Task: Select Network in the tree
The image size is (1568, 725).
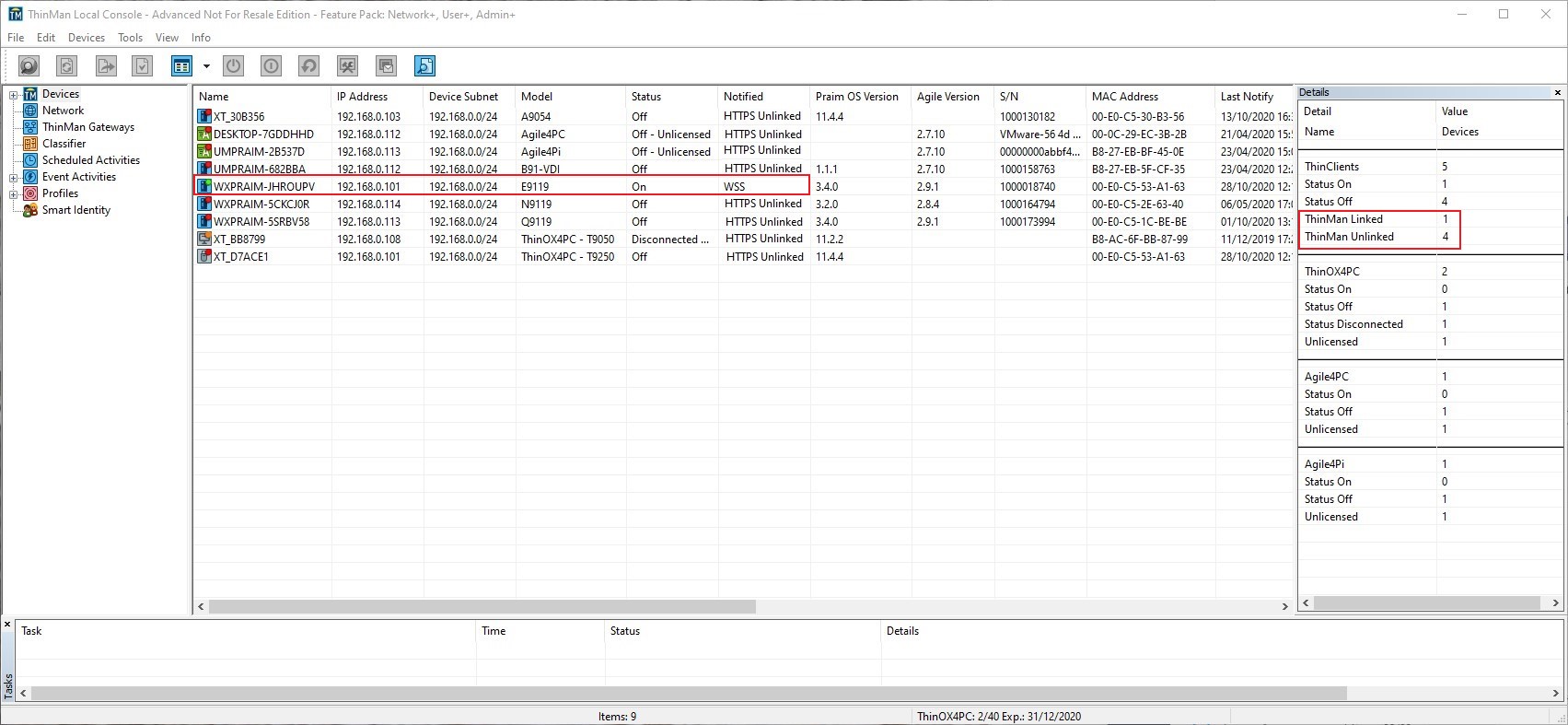Action: pyautogui.click(x=63, y=111)
